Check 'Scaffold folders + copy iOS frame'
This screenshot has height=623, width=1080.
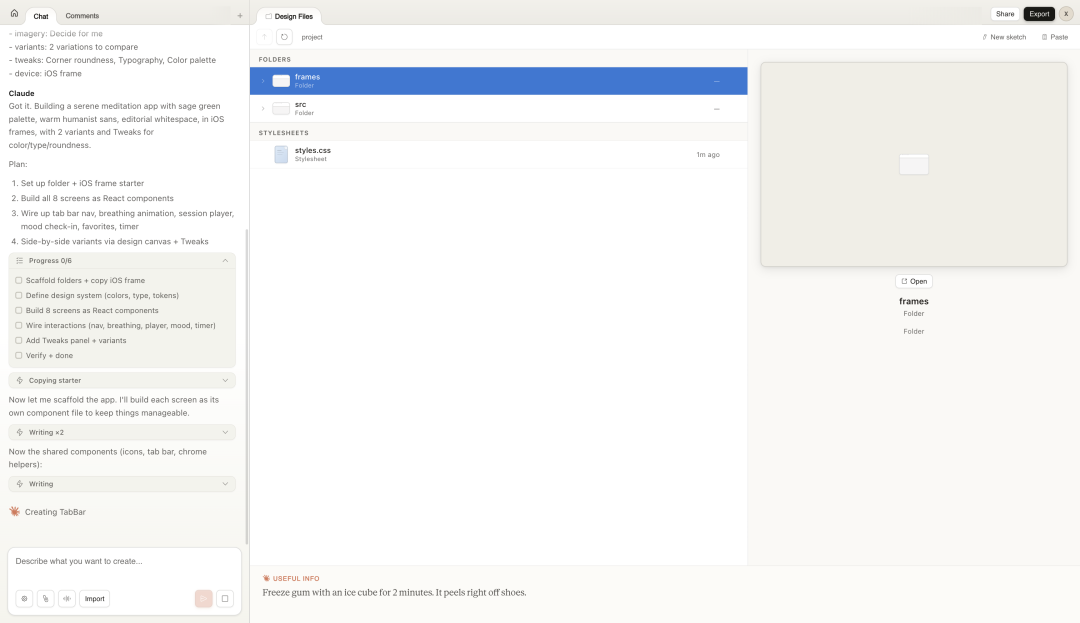point(19,281)
